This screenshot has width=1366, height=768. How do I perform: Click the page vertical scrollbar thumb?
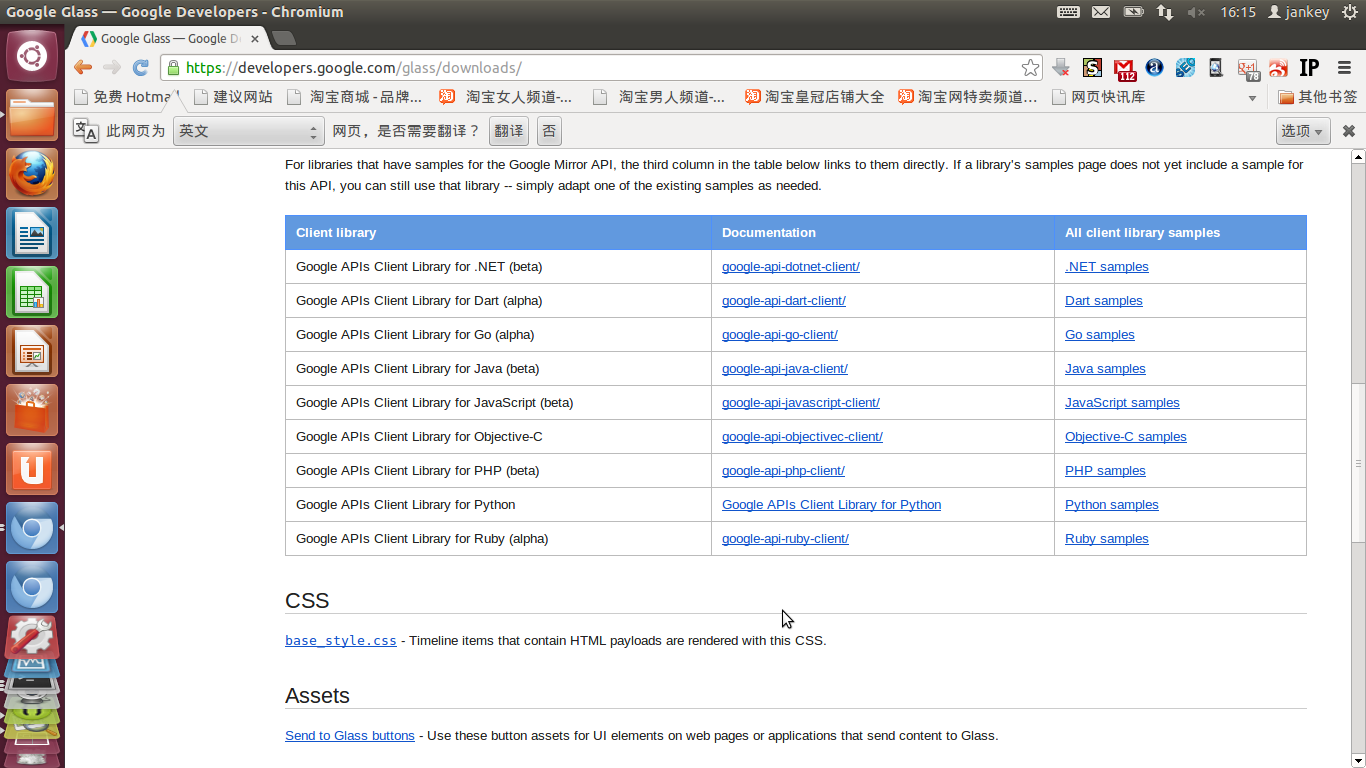point(1358,464)
